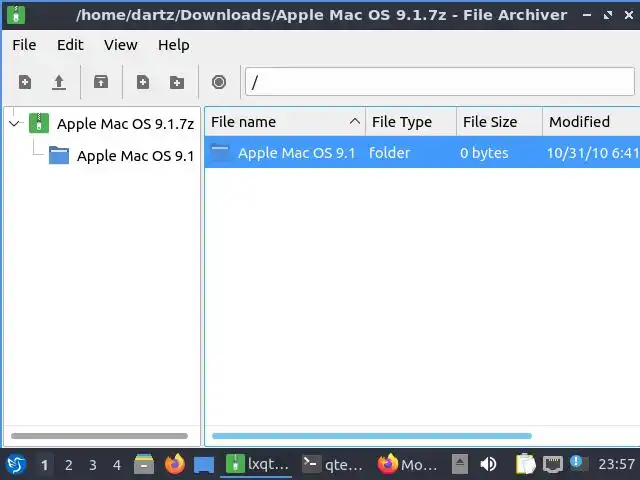640x480 pixels.
Task: Open the Help menu
Action: coord(174,45)
